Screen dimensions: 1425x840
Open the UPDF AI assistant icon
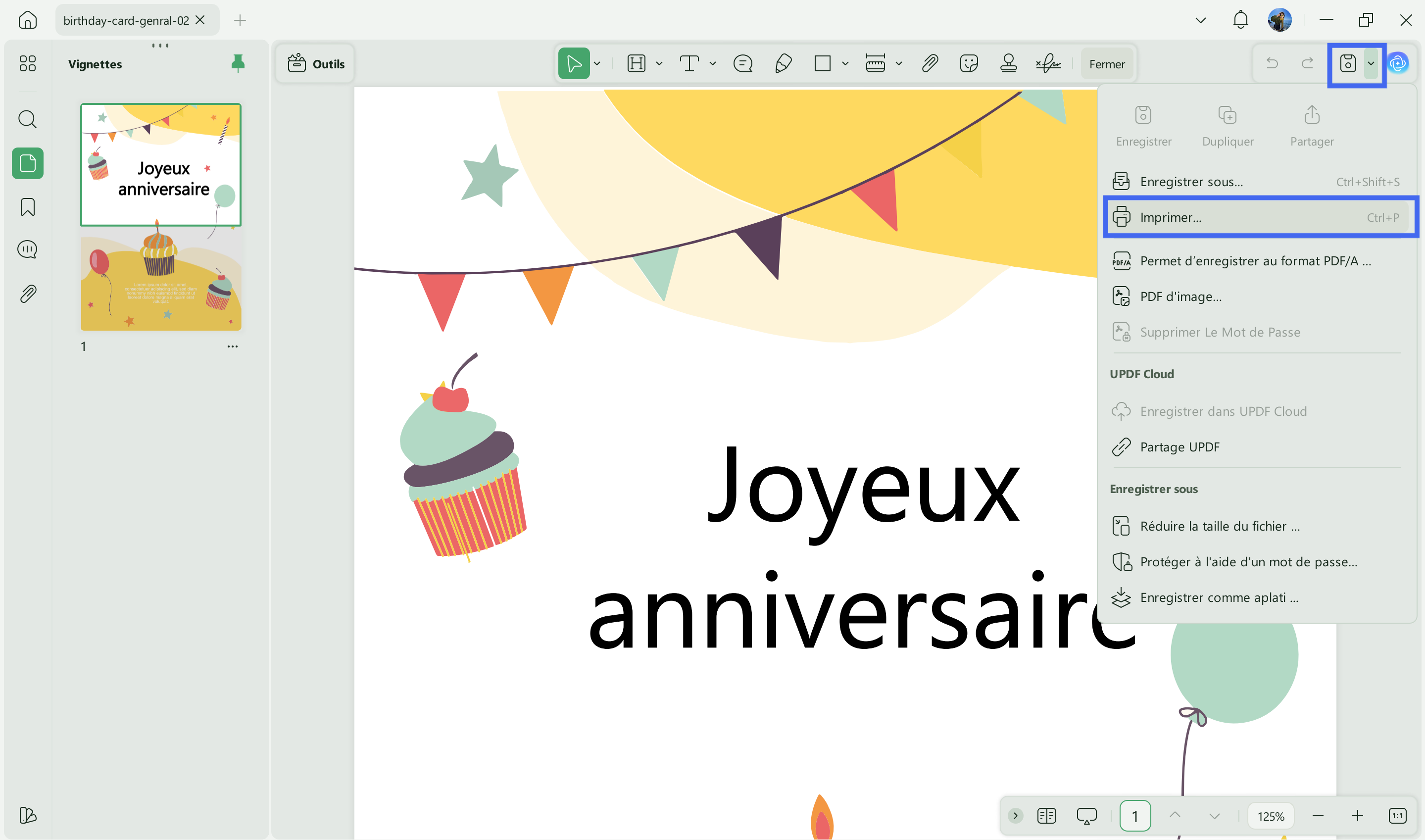1398,63
